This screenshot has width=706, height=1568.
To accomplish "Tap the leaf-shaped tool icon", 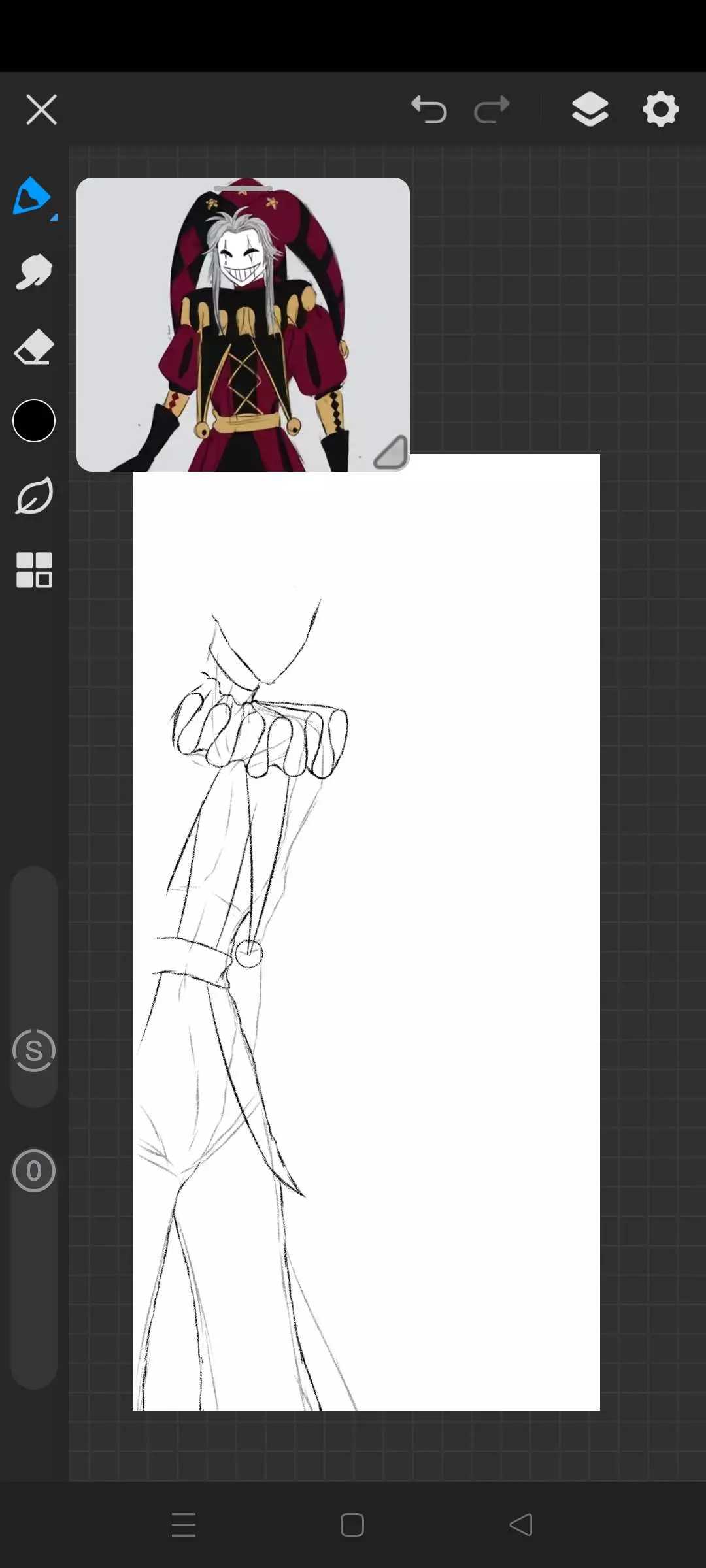I will (x=33, y=496).
